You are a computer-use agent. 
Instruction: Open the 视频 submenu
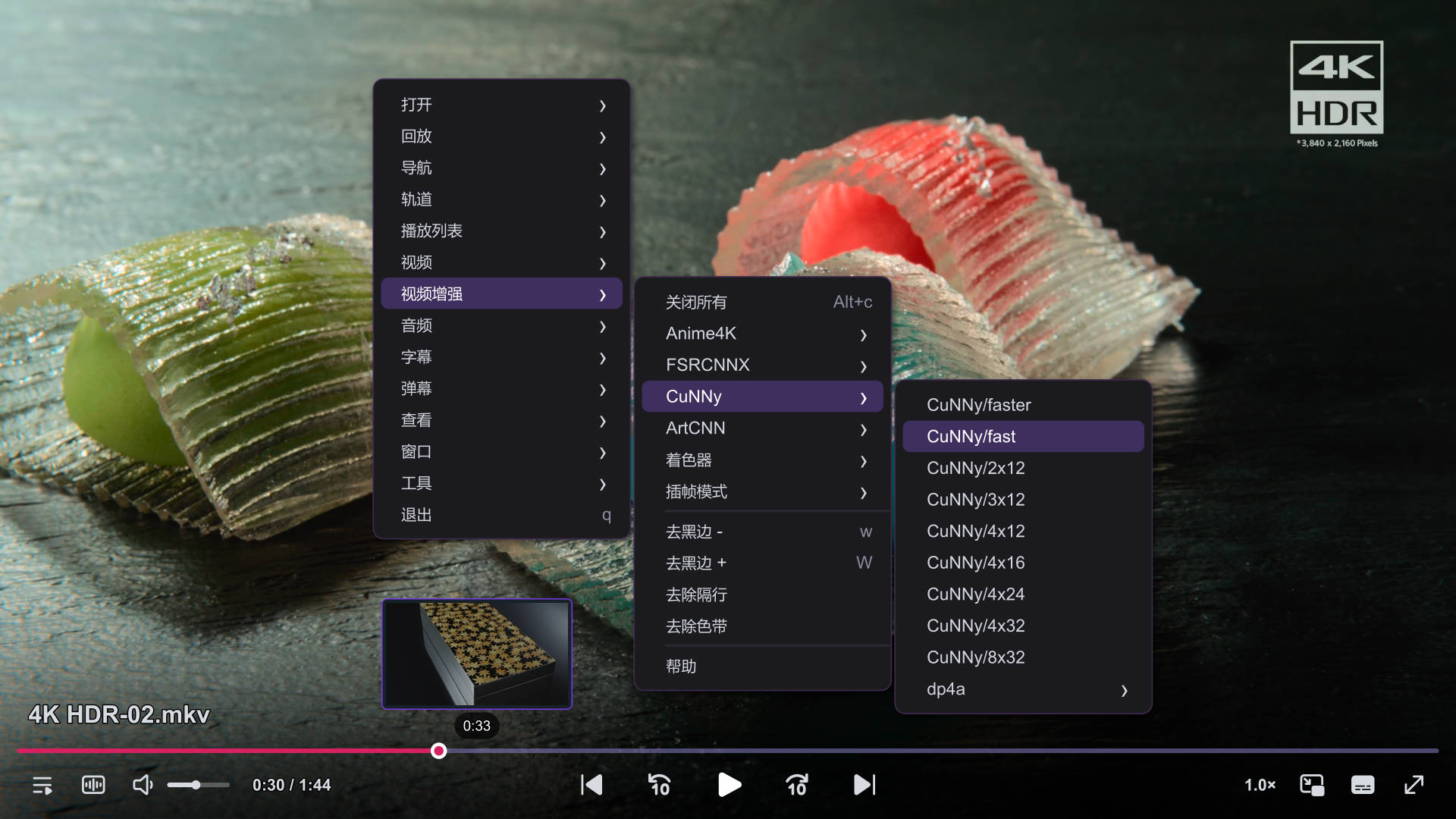501,262
